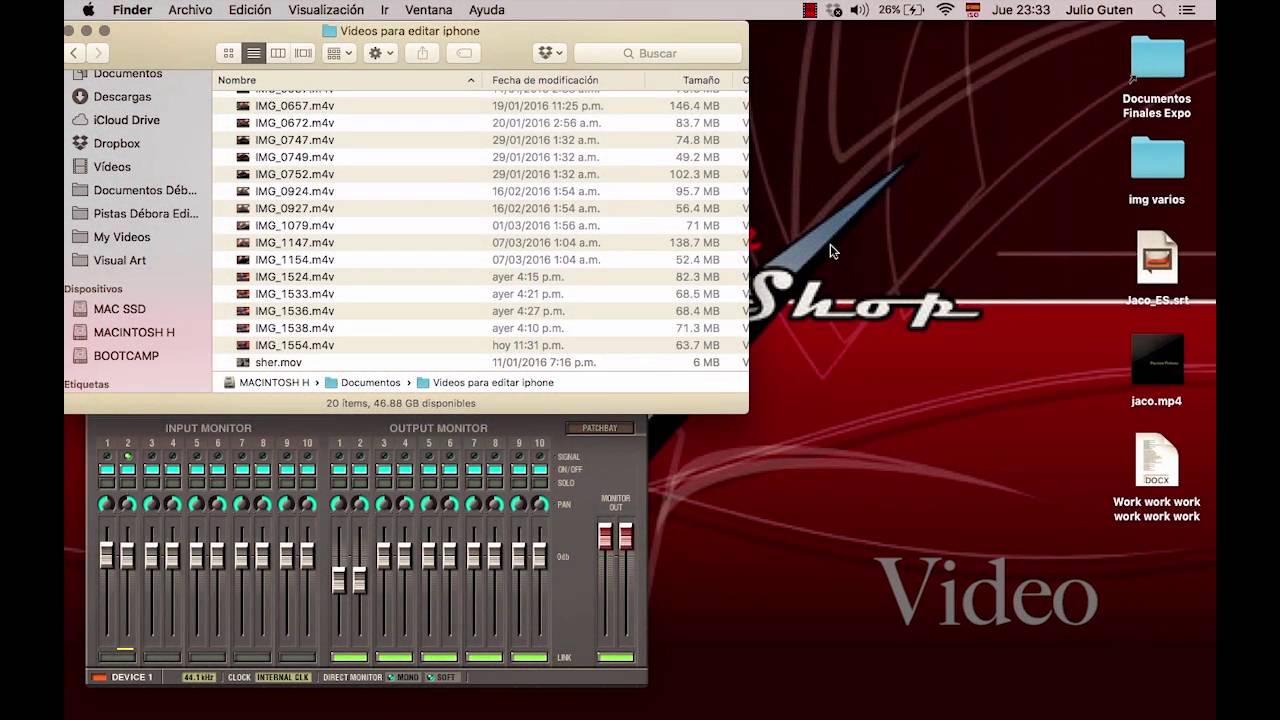The image size is (1280, 720).
Task: Open the Ayuda menu
Action: [x=487, y=10]
